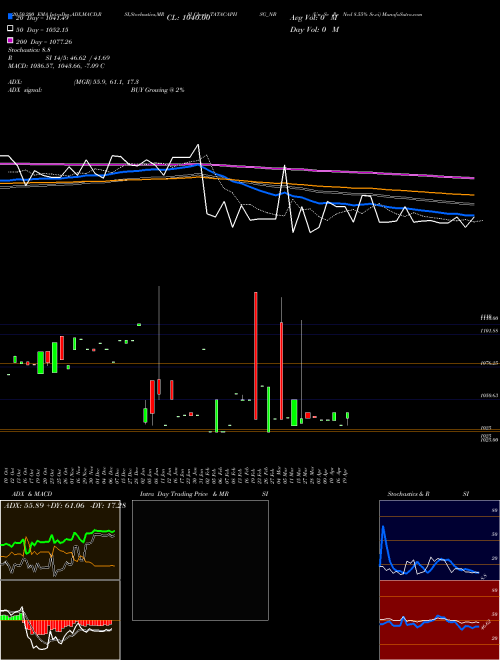Image resolution: width=500 pixels, height=660 pixels.
Task: Click the white 50 Day EMA legend swatch
Action: pyautogui.click(x=10, y=29)
